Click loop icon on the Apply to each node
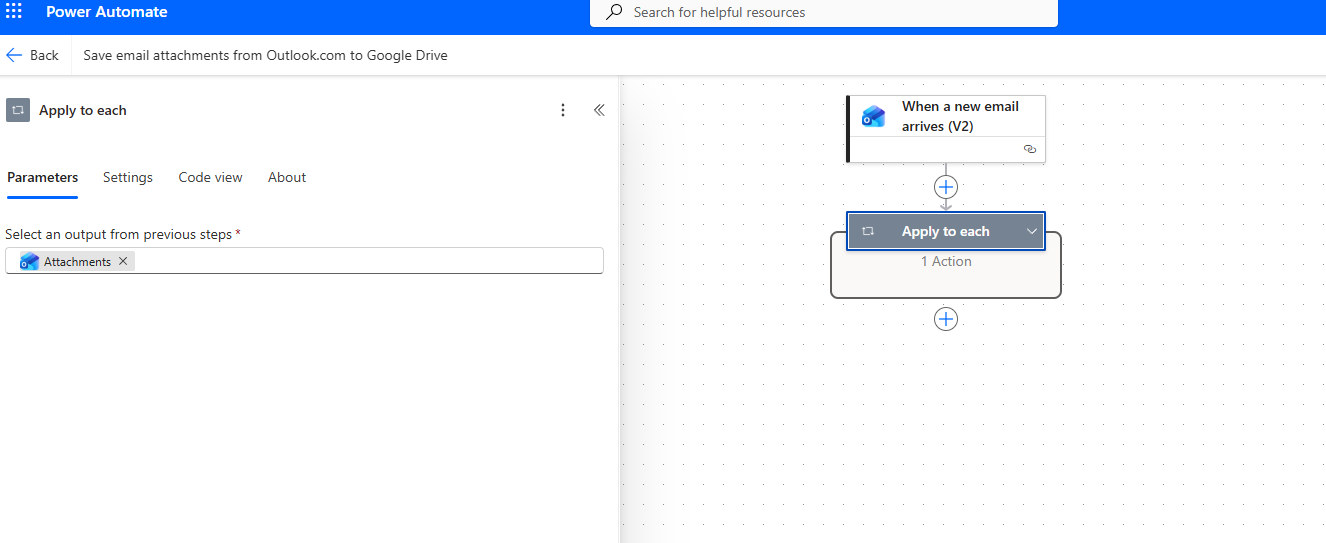Image resolution: width=1326 pixels, height=543 pixels. 868,231
